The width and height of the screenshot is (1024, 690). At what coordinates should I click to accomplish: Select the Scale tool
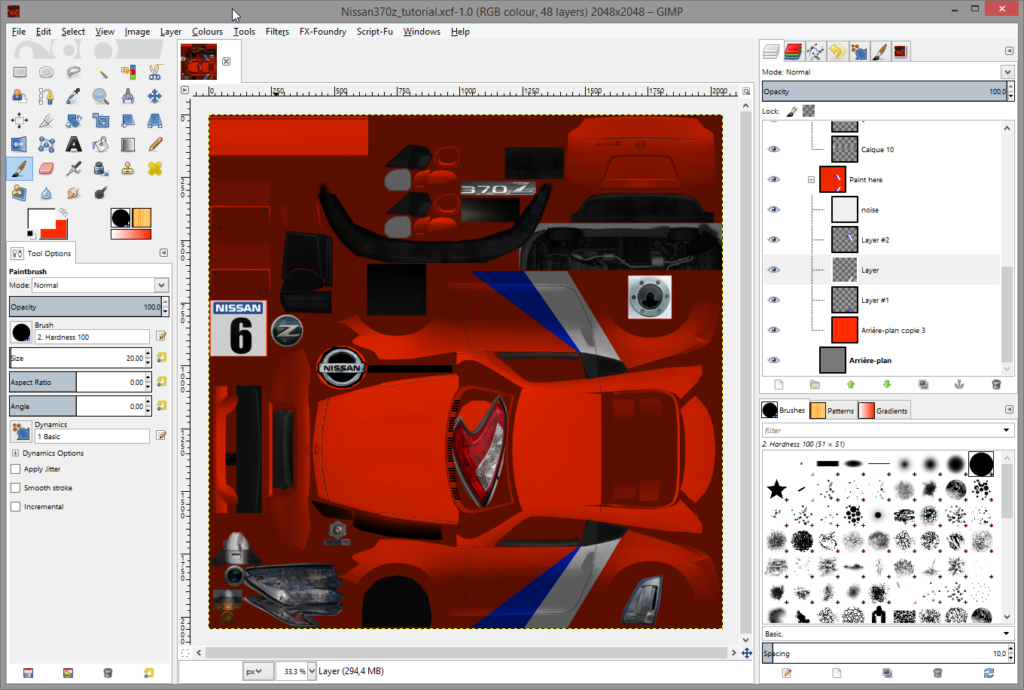point(101,121)
